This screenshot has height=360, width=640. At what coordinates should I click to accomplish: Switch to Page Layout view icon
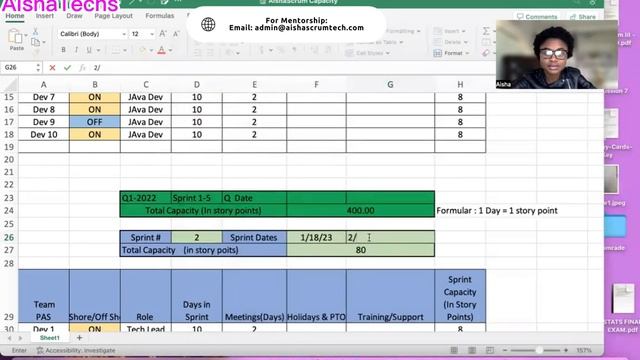472,350
